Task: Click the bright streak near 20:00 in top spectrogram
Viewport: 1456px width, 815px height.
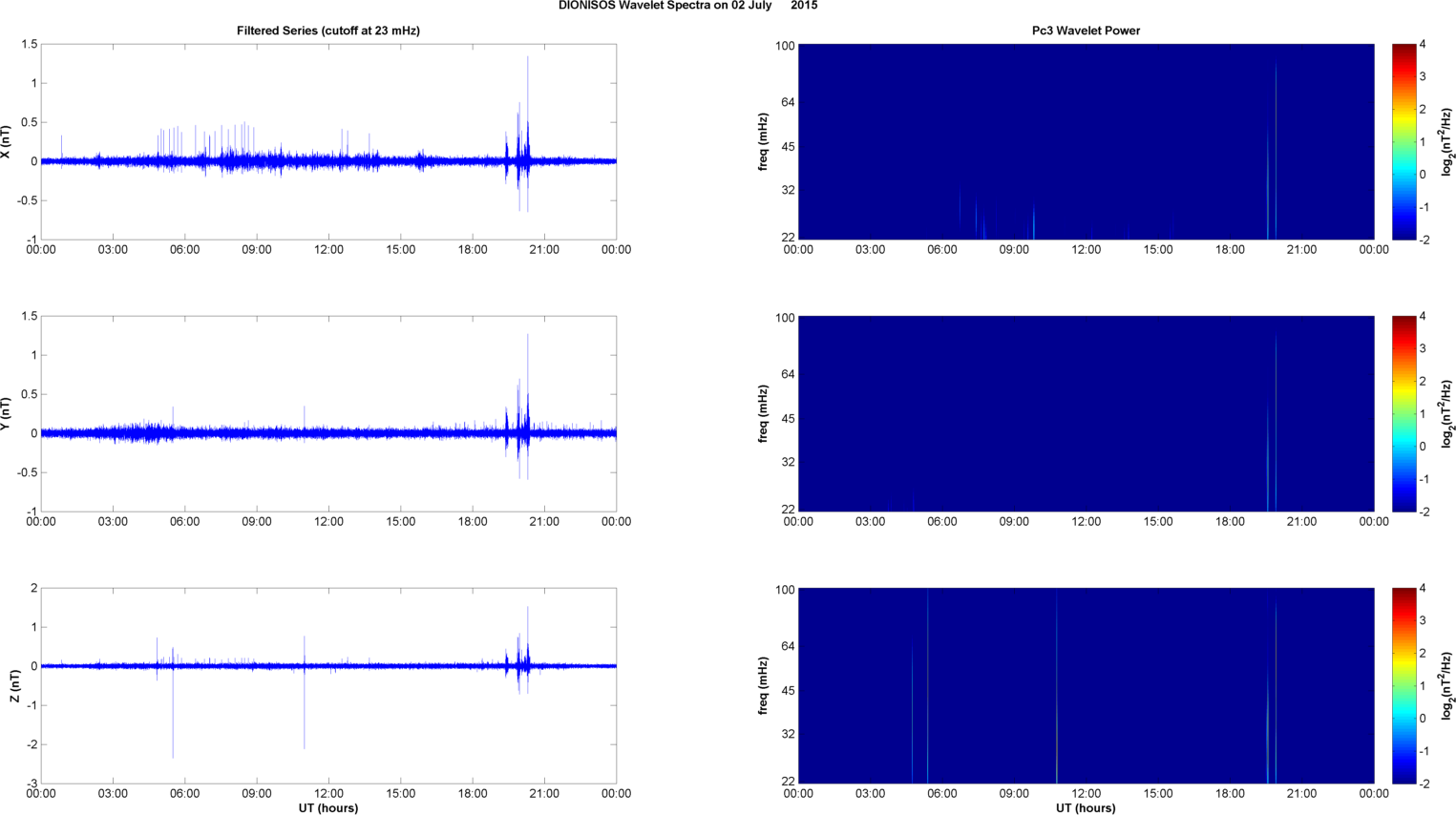Action: (x=1276, y=150)
